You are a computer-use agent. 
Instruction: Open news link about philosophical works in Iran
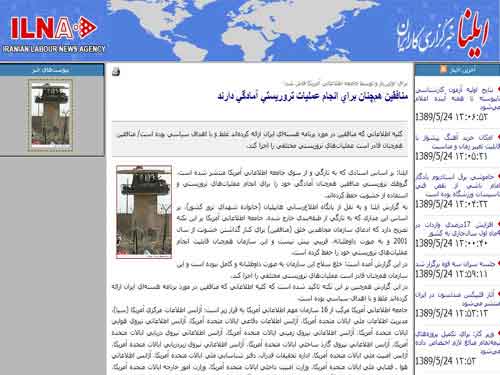click(x=457, y=299)
